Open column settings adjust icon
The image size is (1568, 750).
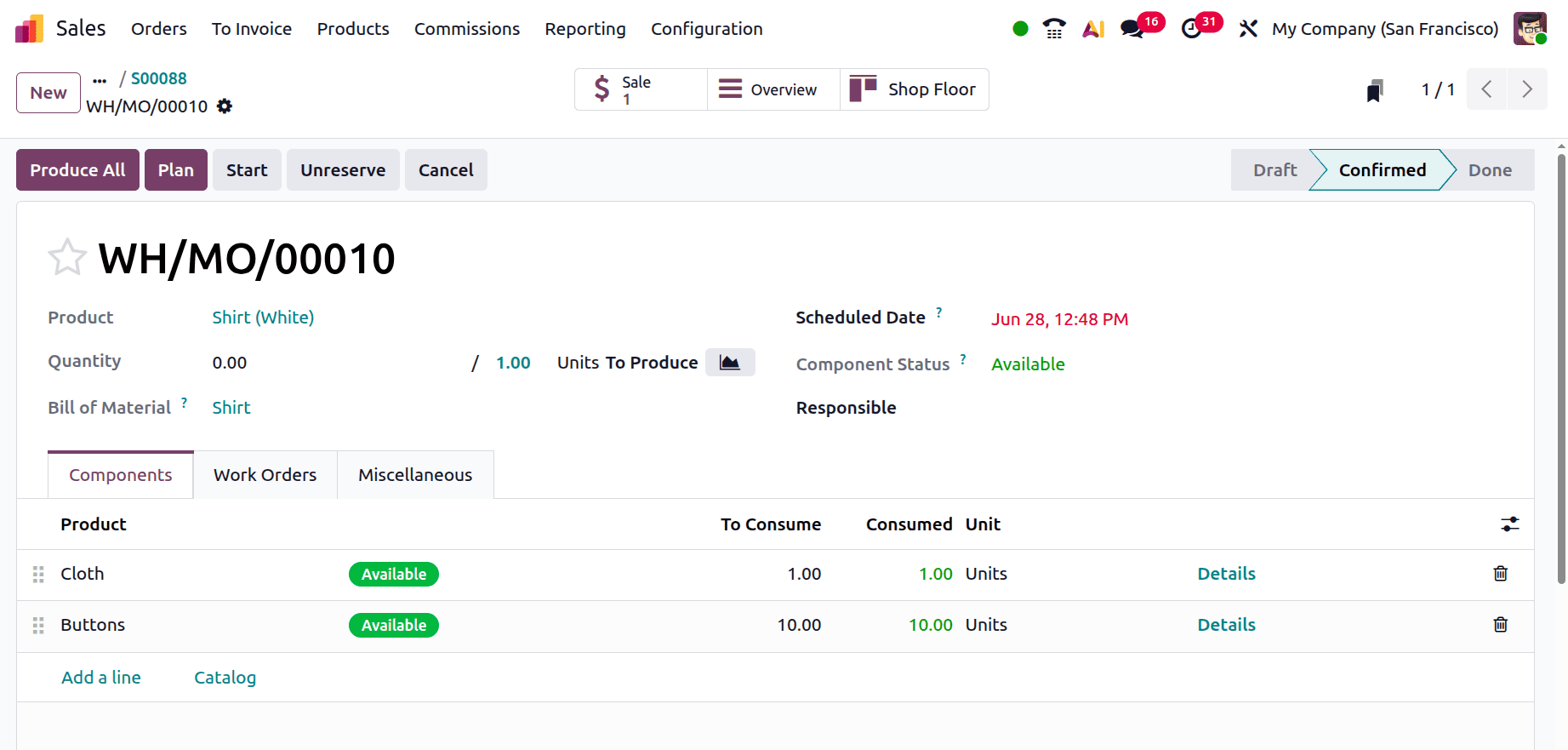click(1510, 524)
